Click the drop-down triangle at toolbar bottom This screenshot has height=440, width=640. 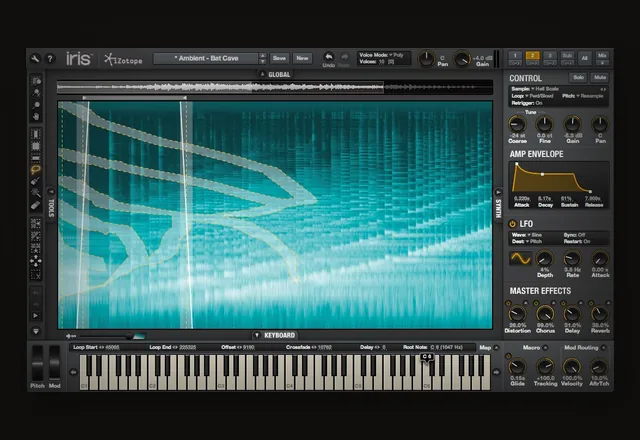click(36, 331)
